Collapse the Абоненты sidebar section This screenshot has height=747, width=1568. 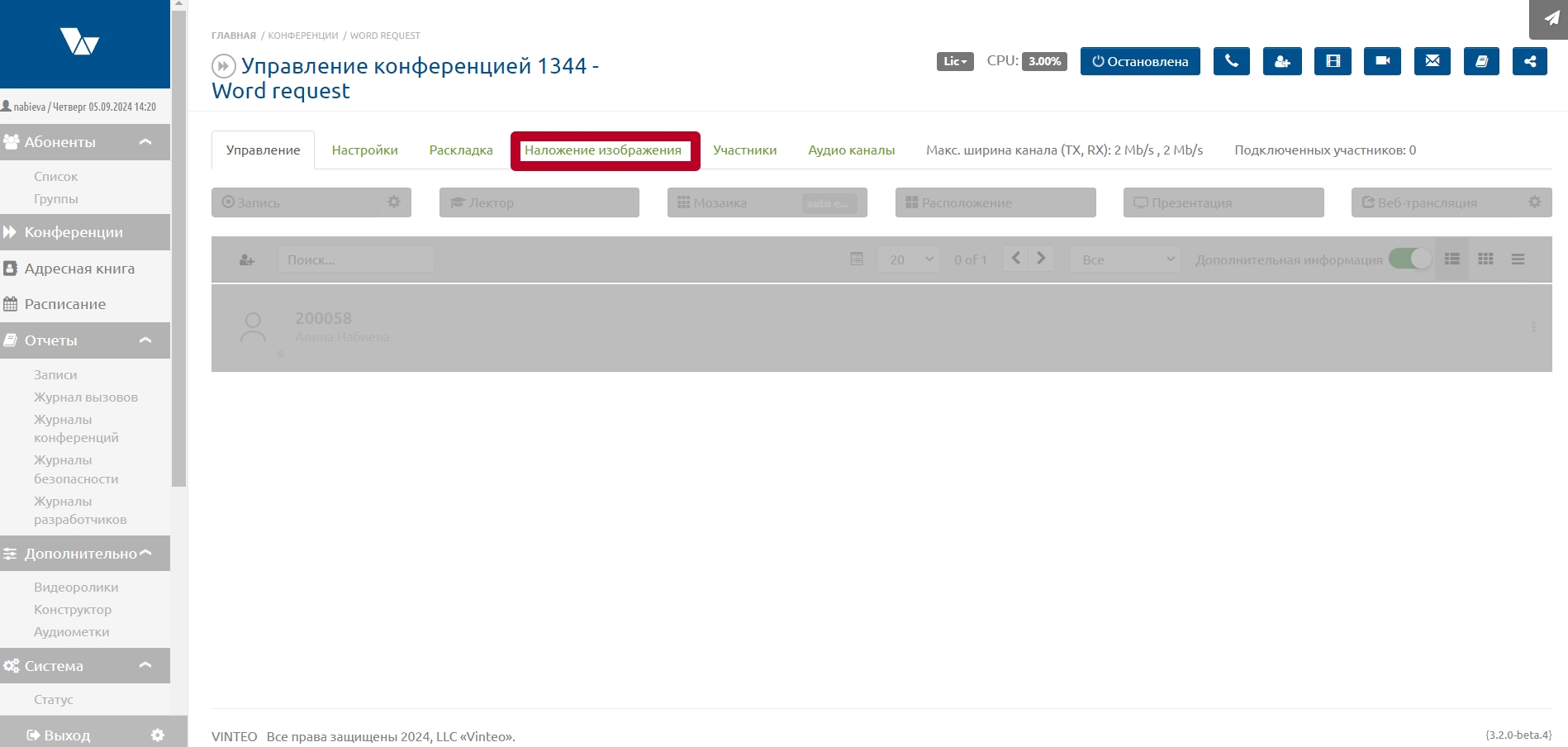pyautogui.click(x=145, y=142)
